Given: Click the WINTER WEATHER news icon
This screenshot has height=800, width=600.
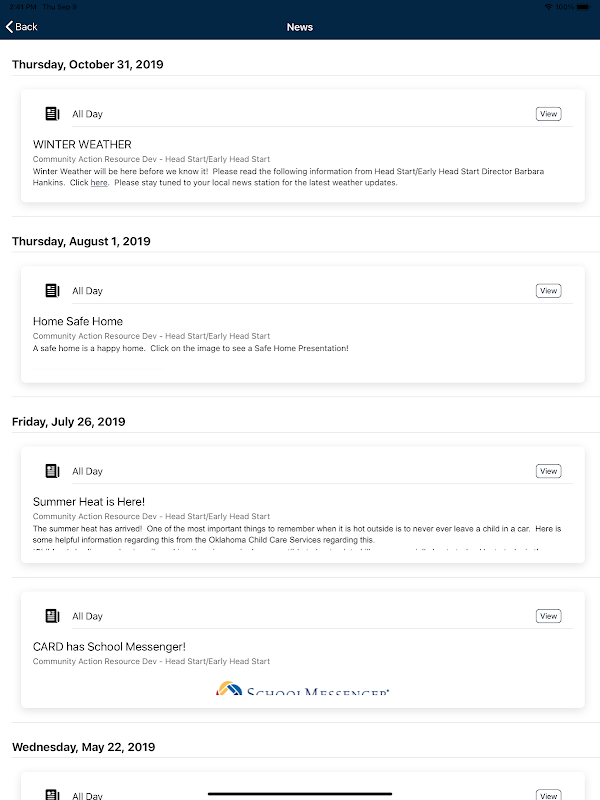Looking at the screenshot, I should point(52,114).
